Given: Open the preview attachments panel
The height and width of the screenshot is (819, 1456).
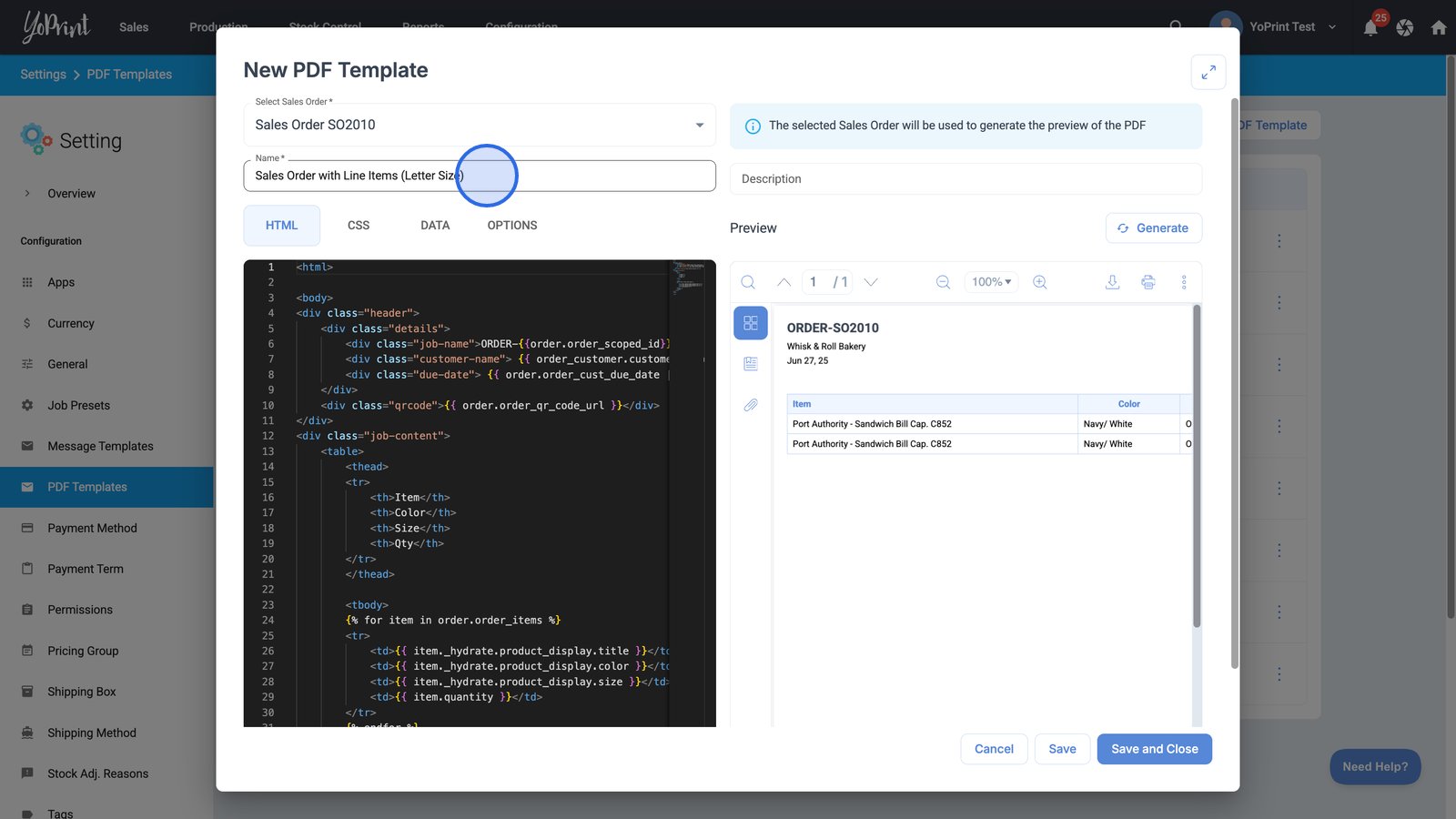Looking at the screenshot, I should 751,405.
